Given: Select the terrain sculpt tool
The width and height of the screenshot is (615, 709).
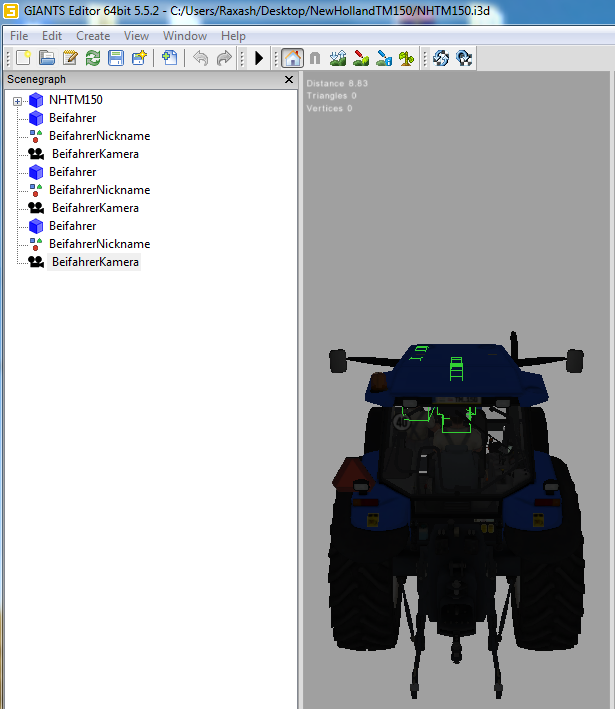Looking at the screenshot, I should [338, 58].
